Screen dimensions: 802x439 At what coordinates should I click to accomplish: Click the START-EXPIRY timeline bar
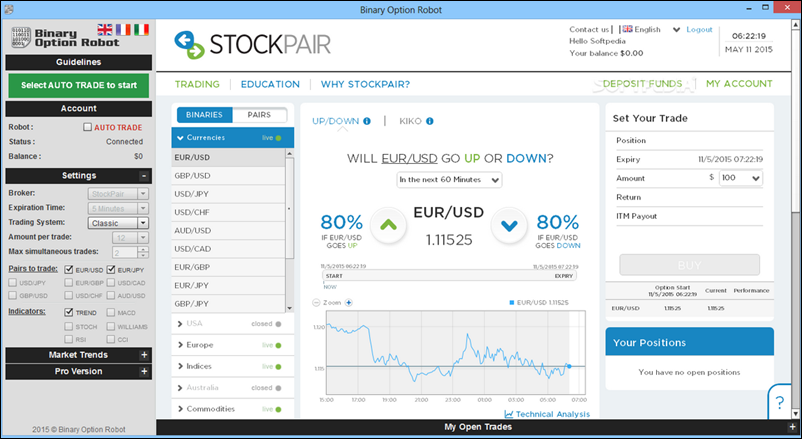coord(450,276)
